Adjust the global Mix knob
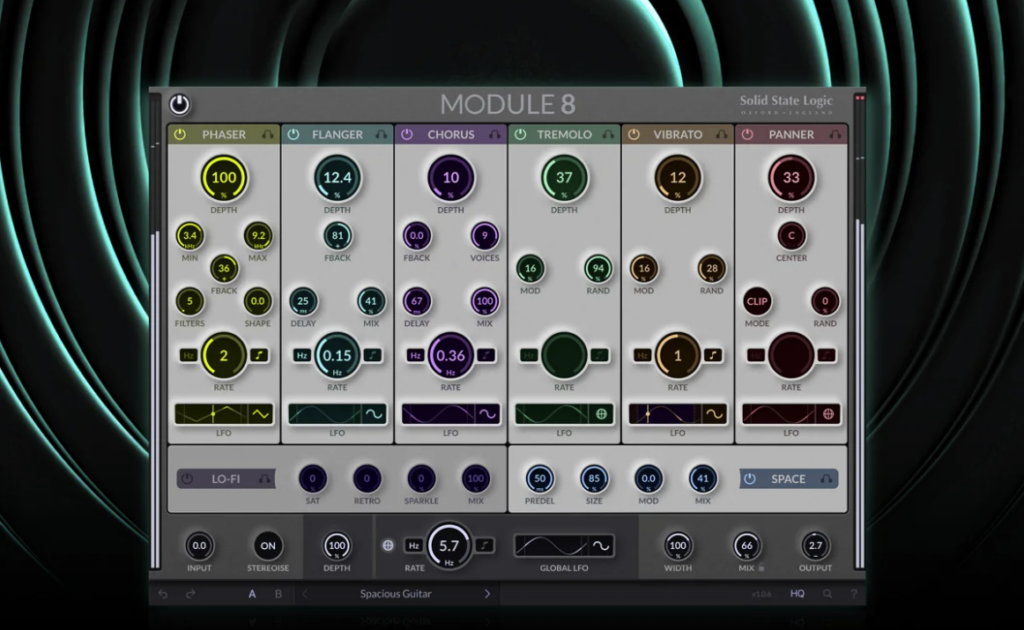Screen dimensions: 1024x630 pyautogui.click(x=748, y=546)
